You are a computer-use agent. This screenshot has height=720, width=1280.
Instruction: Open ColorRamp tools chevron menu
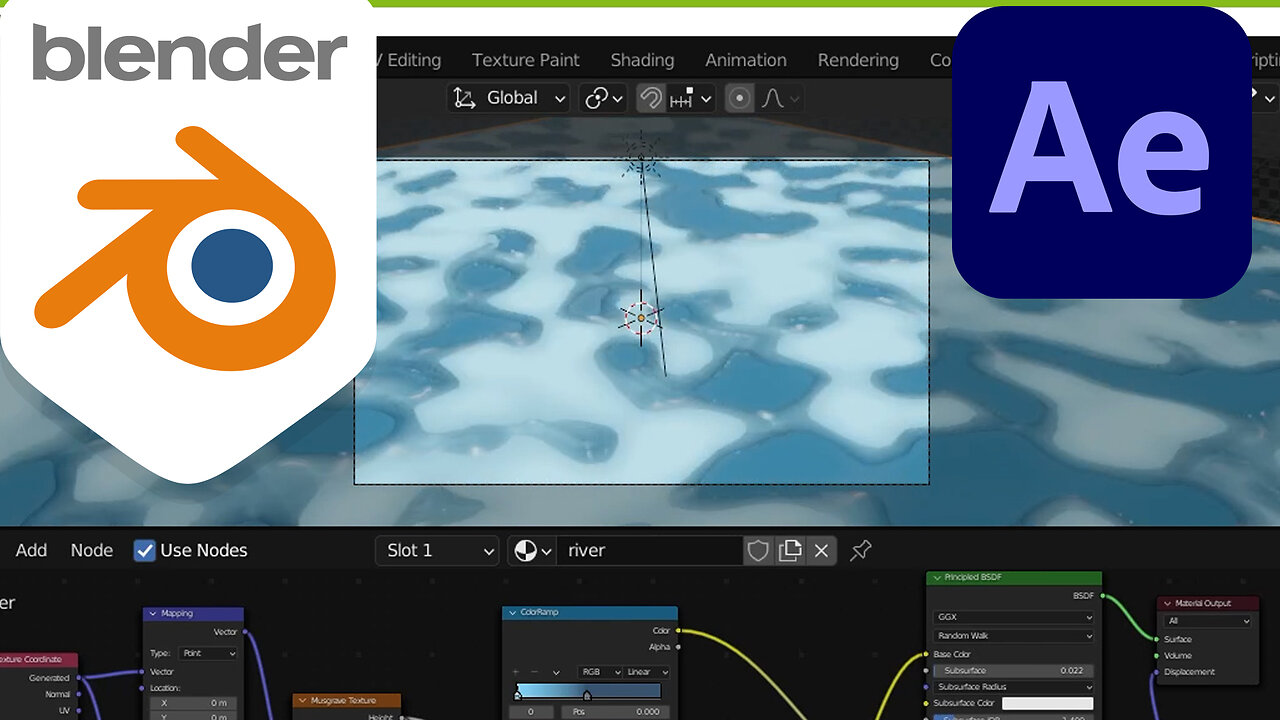click(x=555, y=672)
